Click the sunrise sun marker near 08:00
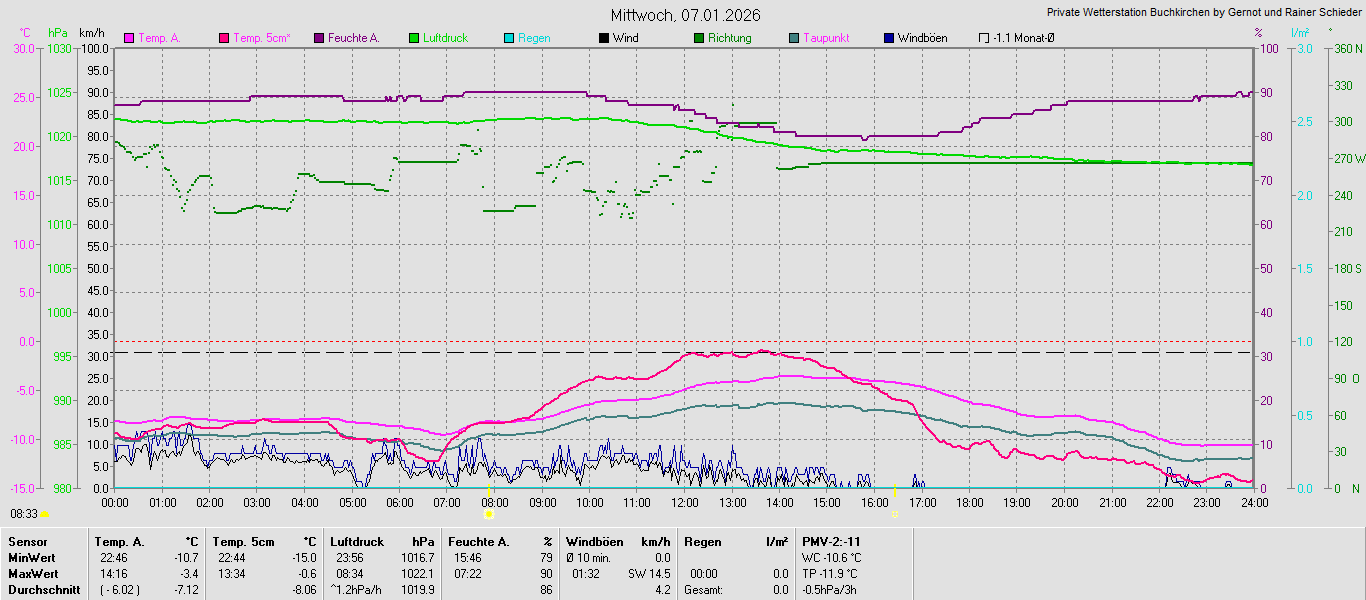The image size is (1366, 600). 488,514
